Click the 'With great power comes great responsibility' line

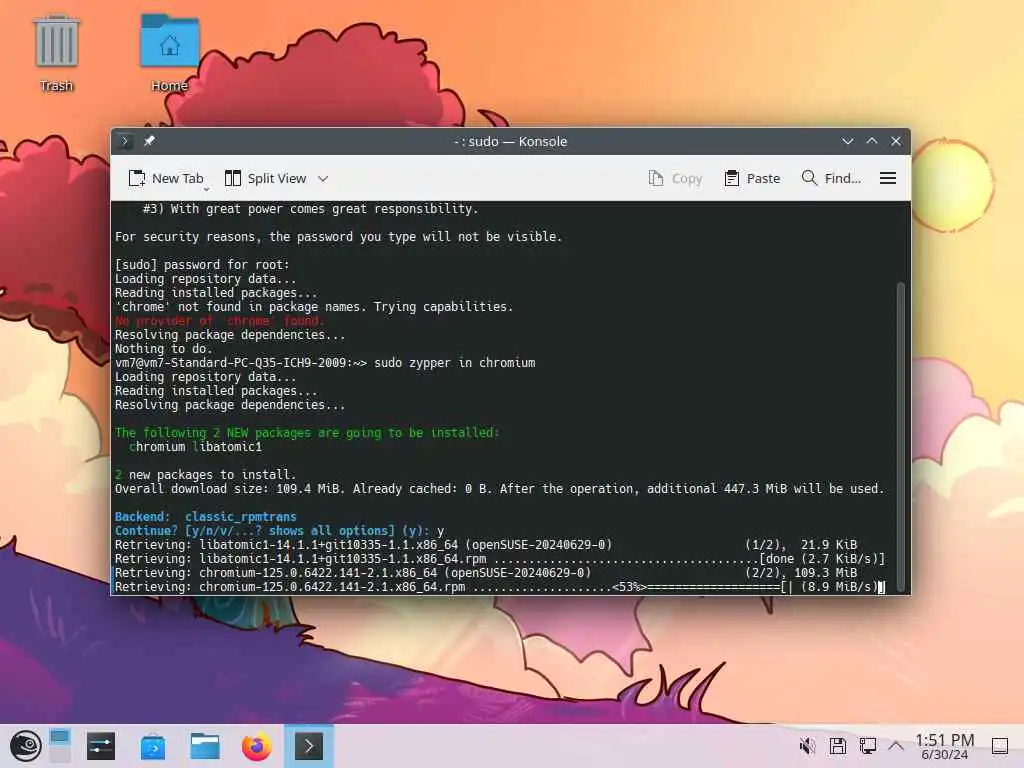[311, 208]
